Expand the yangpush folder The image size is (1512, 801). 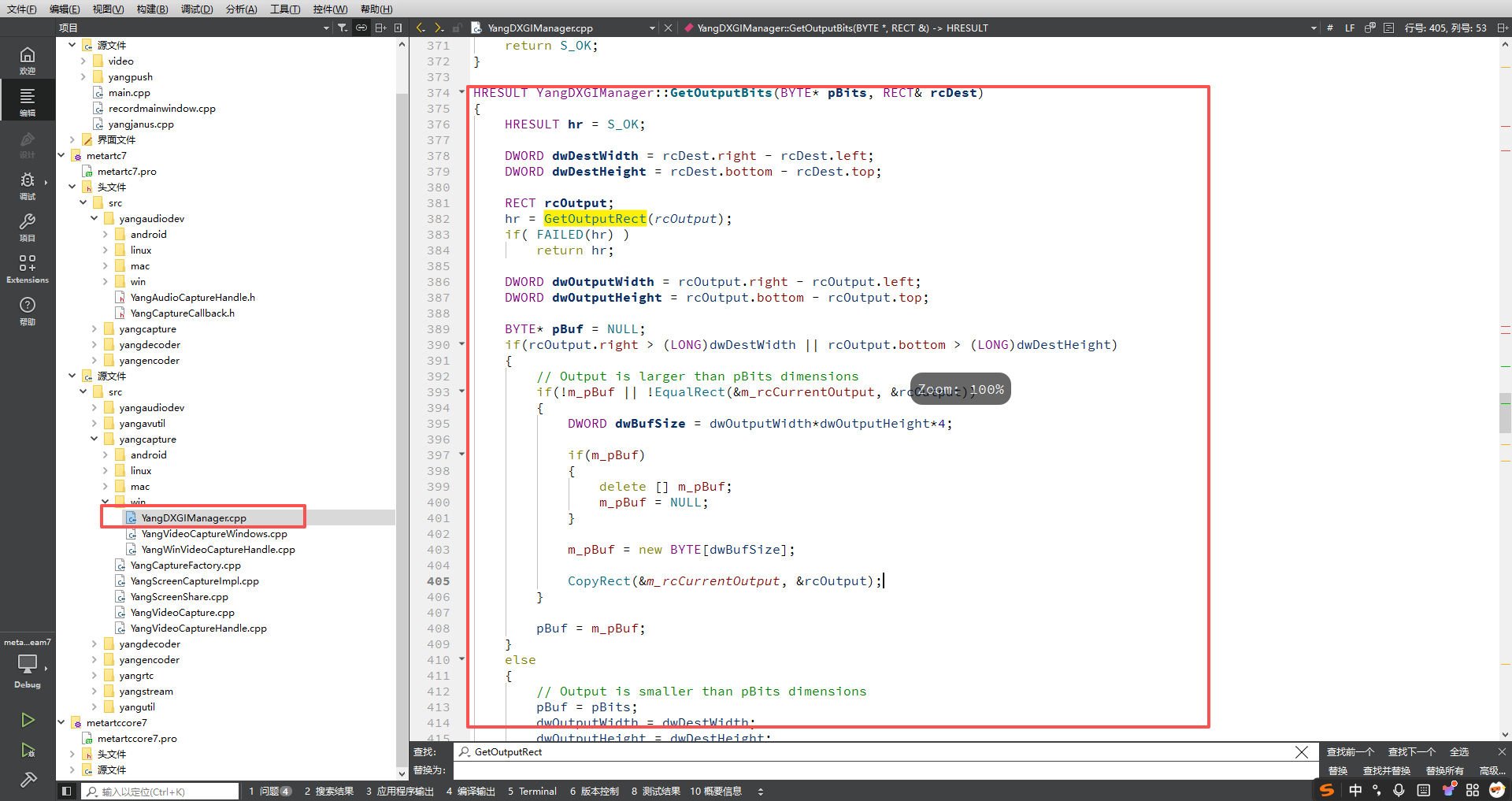83,76
